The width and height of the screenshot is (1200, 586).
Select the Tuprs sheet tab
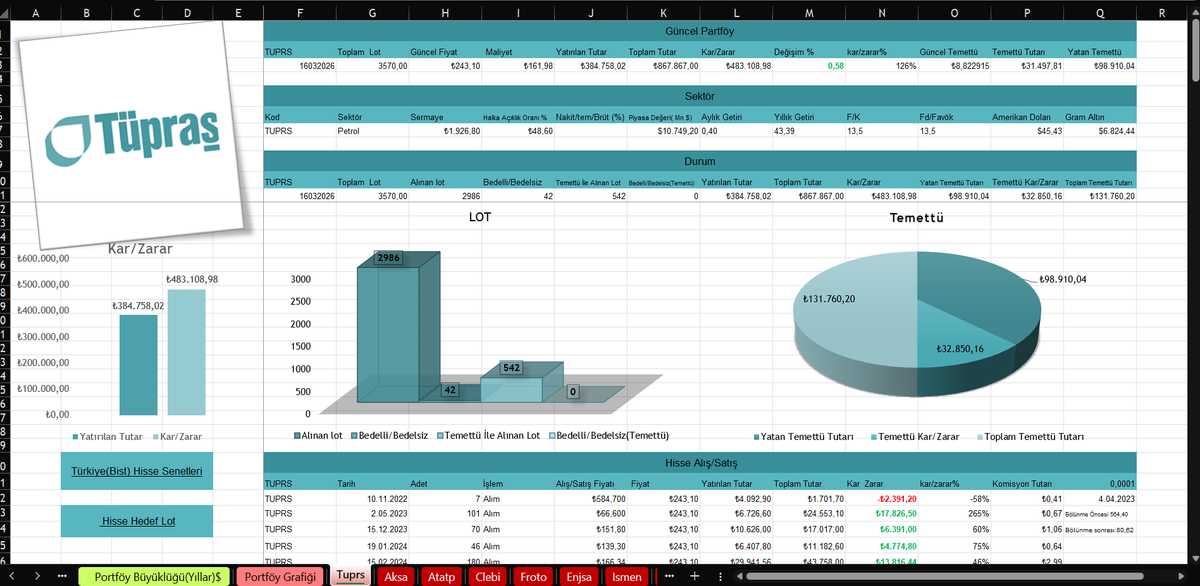click(350, 576)
